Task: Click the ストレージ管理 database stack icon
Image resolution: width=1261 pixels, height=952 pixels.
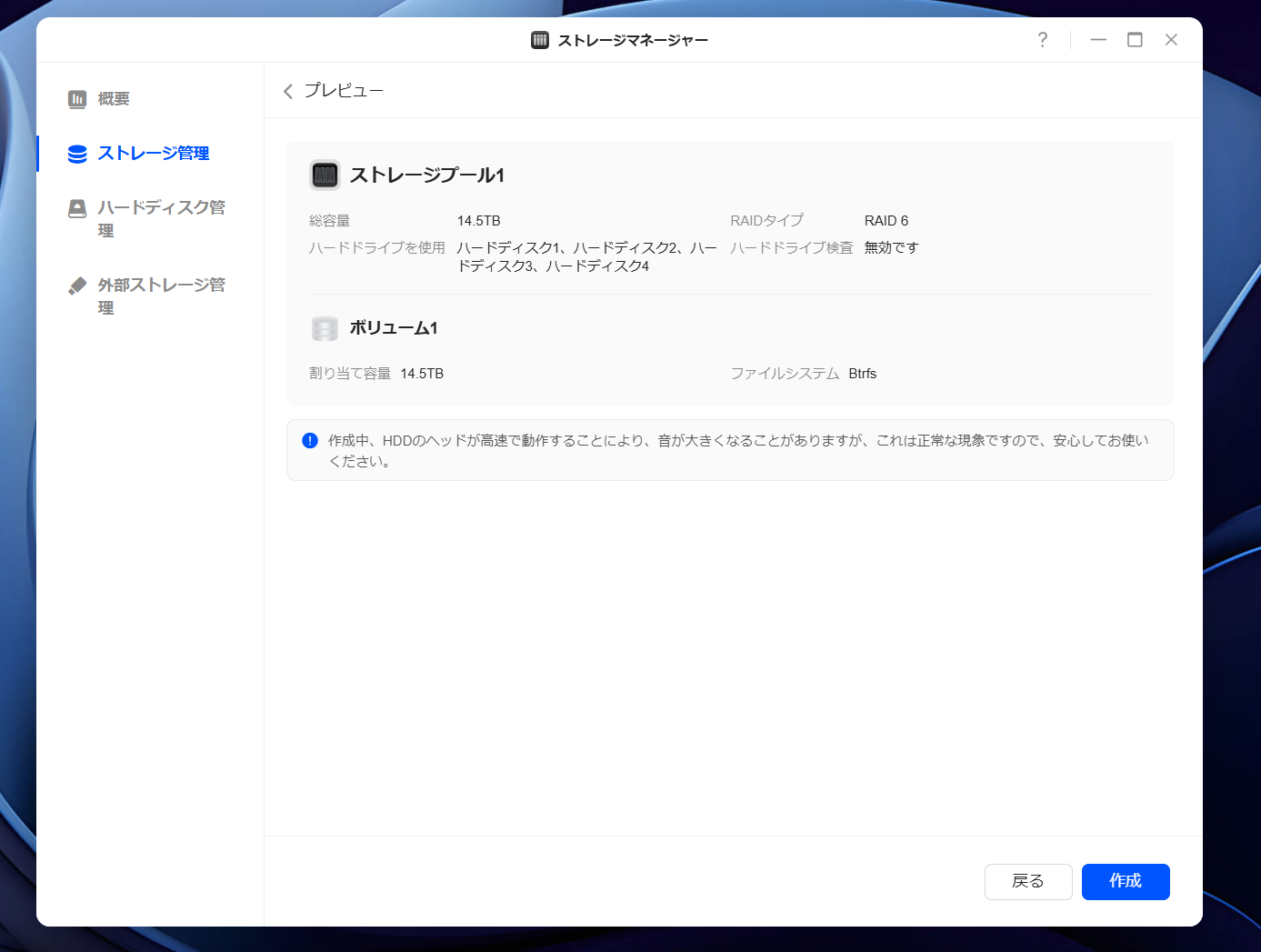Action: (77, 154)
